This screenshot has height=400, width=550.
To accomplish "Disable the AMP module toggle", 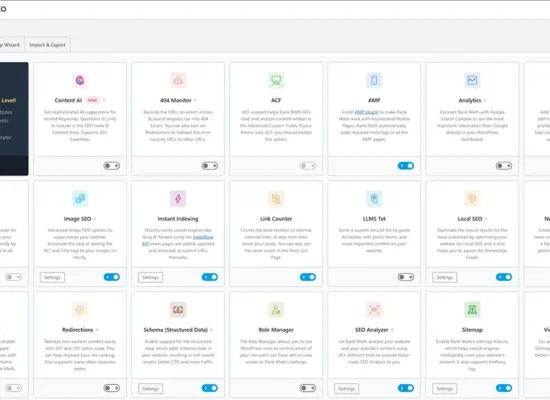I will pos(406,166).
